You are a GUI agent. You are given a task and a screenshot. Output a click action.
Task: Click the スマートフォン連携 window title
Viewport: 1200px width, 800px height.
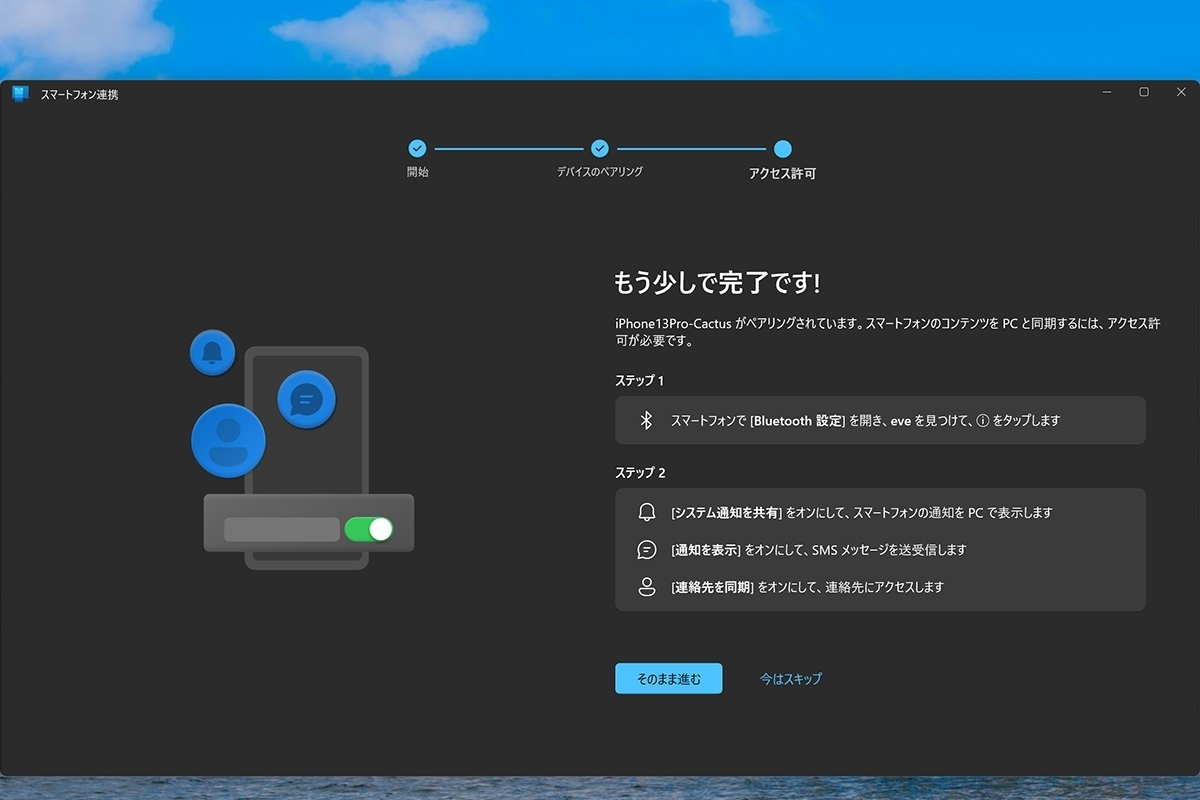click(79, 95)
